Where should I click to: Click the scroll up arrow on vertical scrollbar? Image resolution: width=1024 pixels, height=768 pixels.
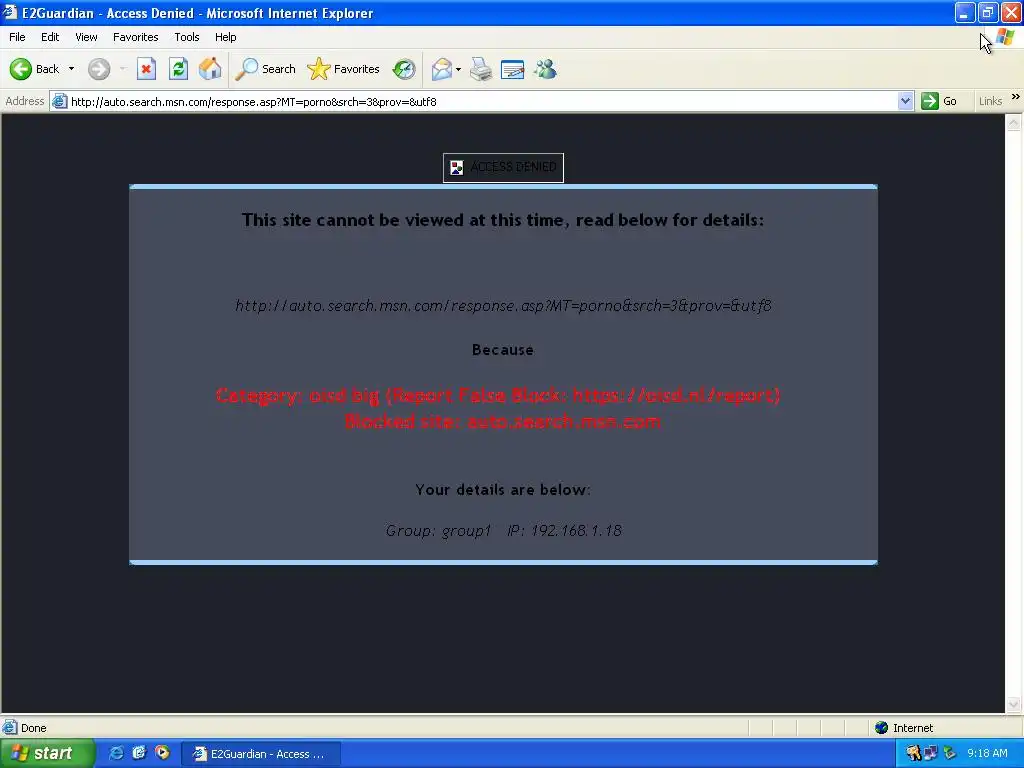tap(1014, 122)
